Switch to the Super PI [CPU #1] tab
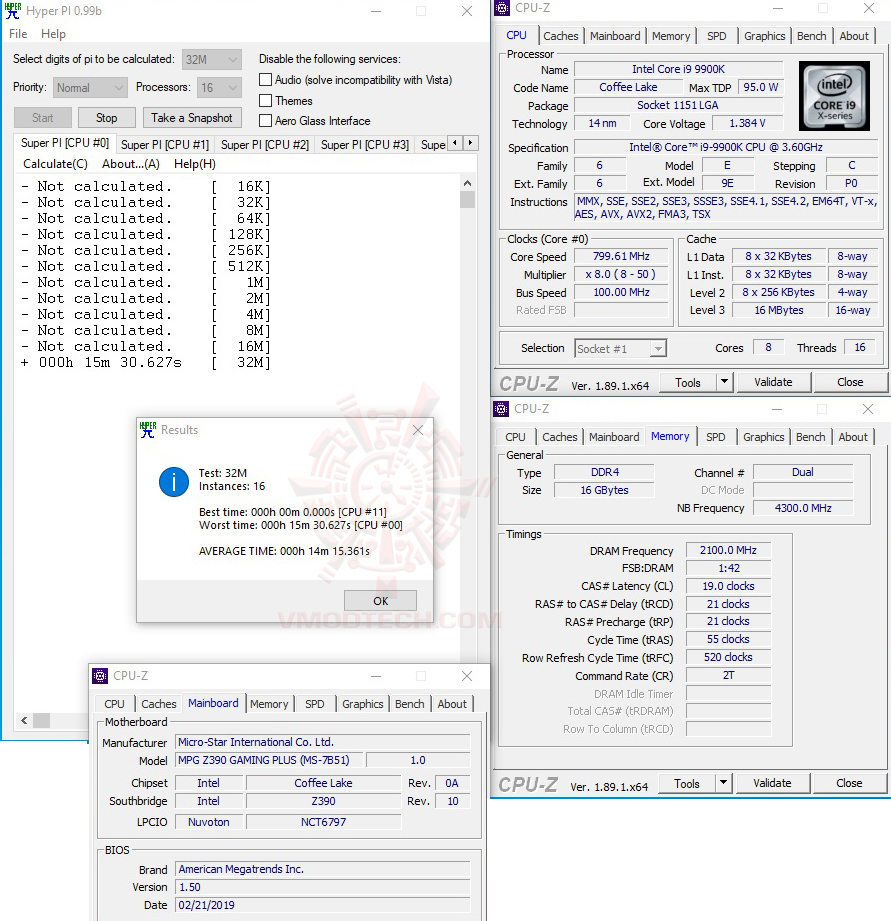 (165, 144)
